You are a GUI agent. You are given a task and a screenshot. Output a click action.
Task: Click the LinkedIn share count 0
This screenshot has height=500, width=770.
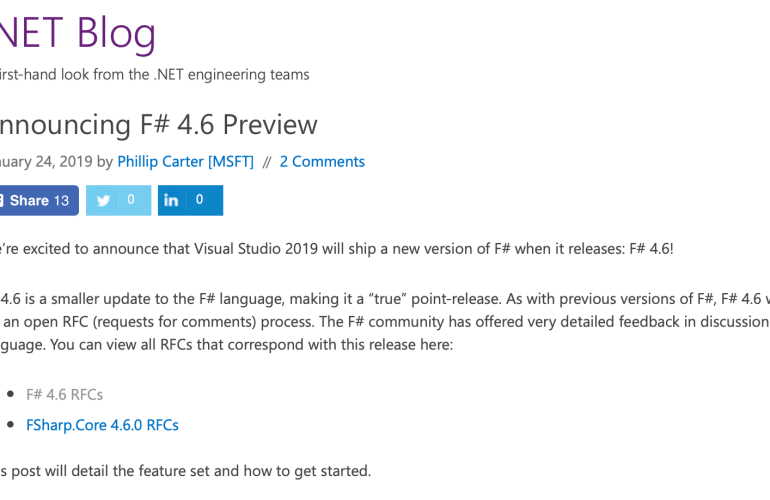(x=200, y=200)
